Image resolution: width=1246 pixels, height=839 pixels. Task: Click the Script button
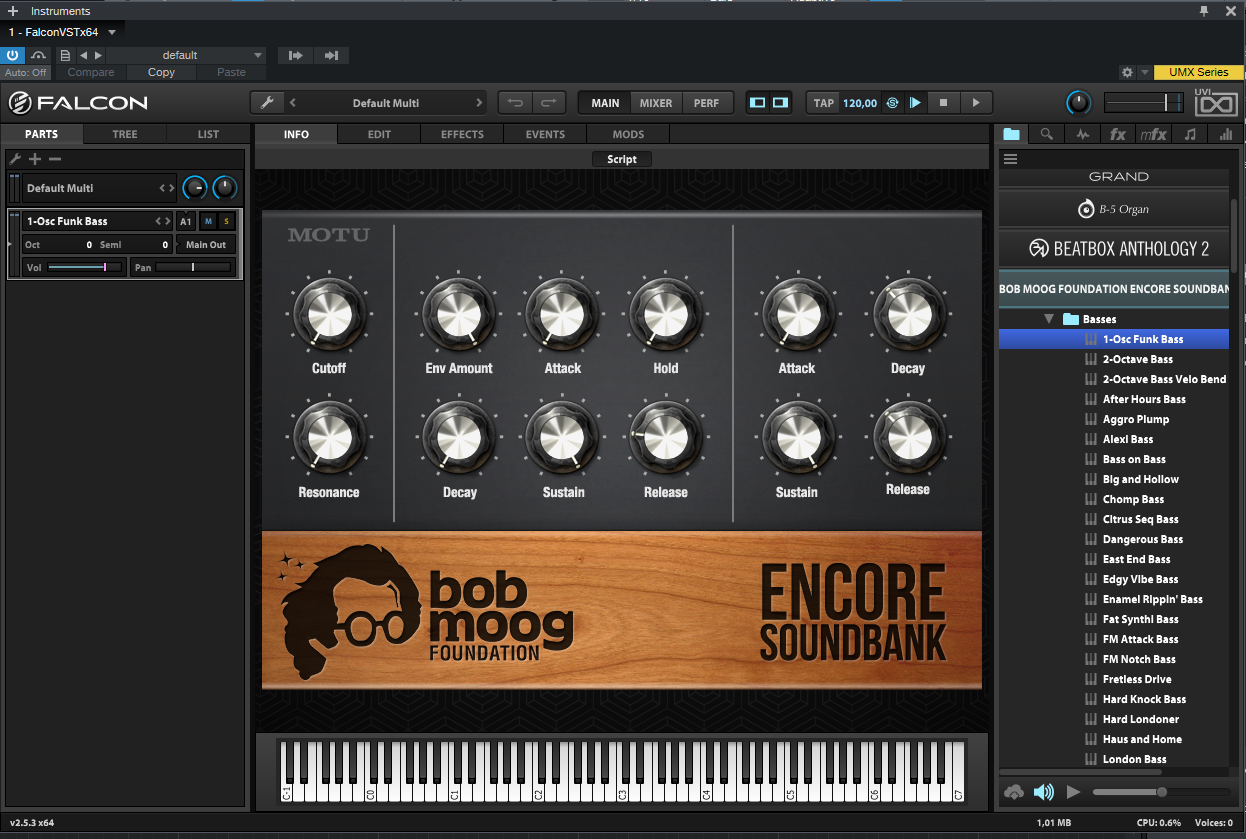coord(622,159)
